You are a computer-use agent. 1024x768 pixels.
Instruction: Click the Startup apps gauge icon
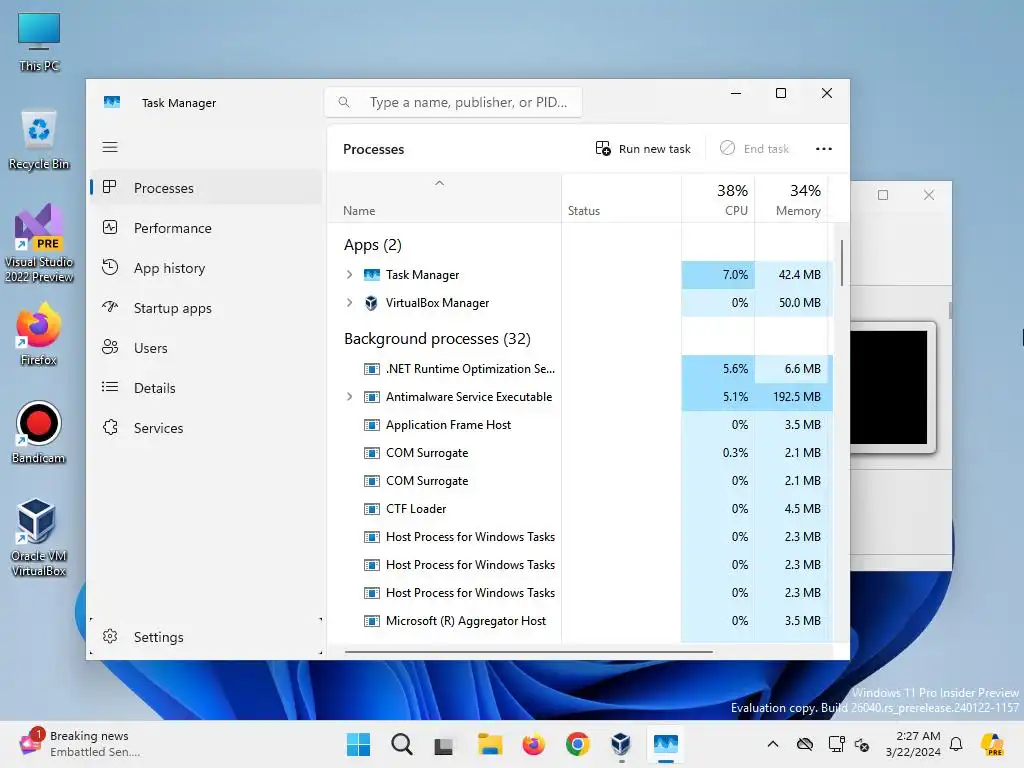pyautogui.click(x=110, y=307)
